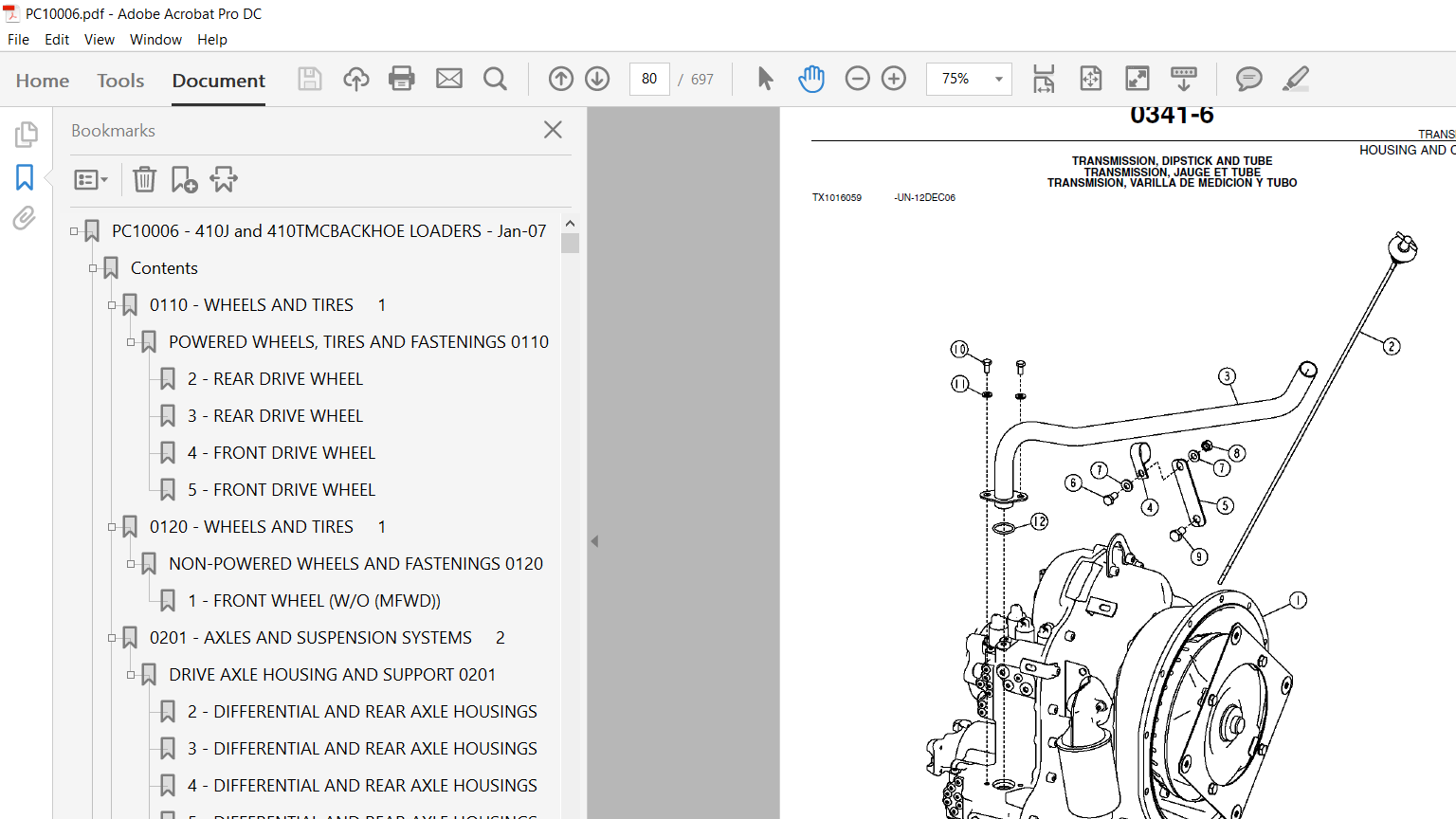Open bookmark 3 - REAR DRIVE WHEEL
The width and height of the screenshot is (1456, 819).
275,416
